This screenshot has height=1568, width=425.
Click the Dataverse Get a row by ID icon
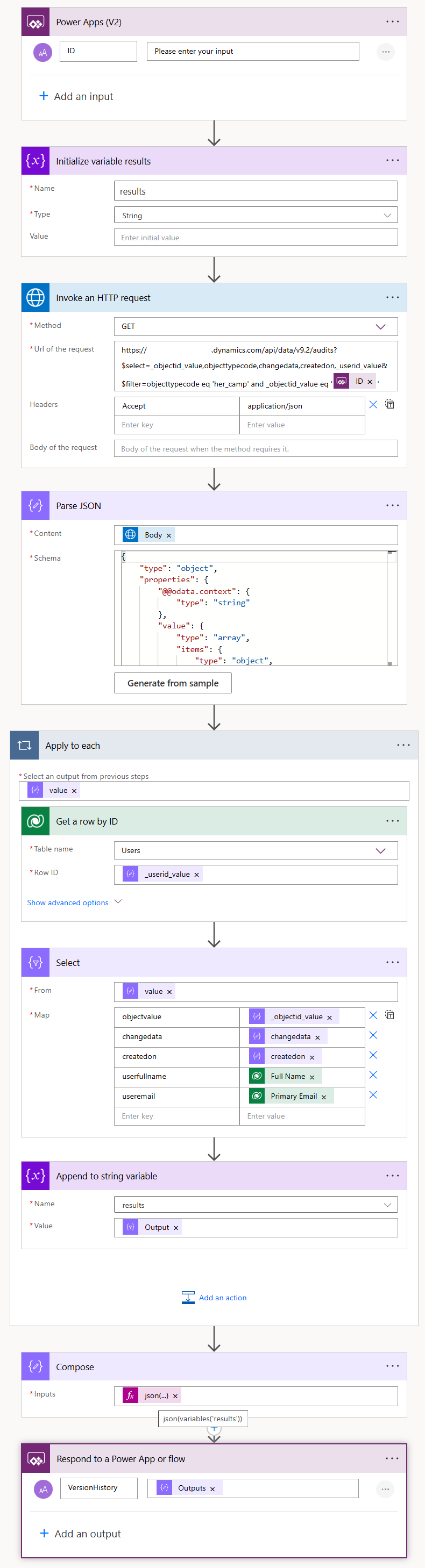36,821
